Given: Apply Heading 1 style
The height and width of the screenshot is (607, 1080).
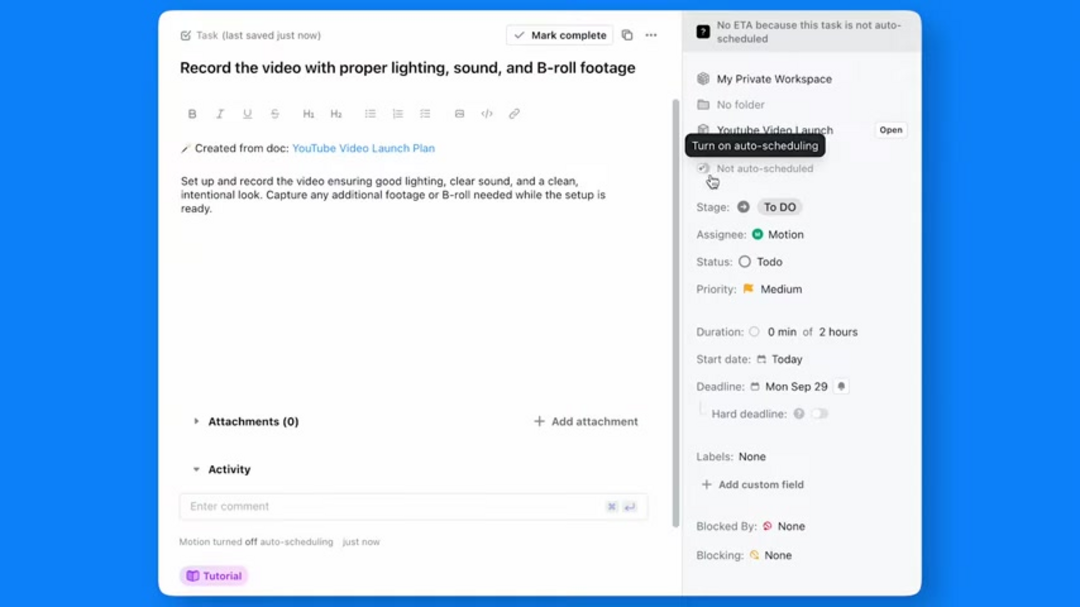Looking at the screenshot, I should pyautogui.click(x=308, y=113).
